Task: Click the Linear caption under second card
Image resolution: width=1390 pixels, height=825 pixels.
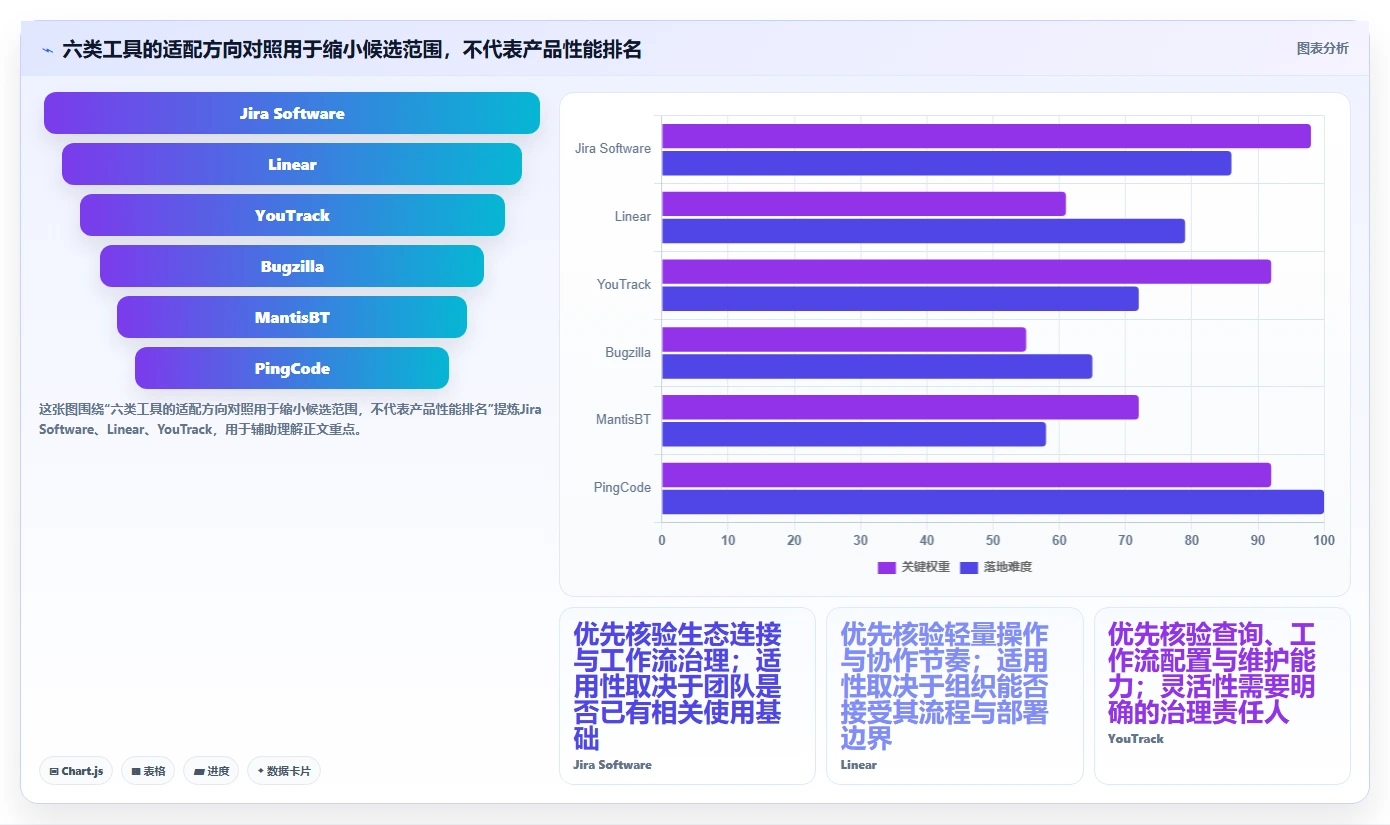Action: [x=858, y=765]
